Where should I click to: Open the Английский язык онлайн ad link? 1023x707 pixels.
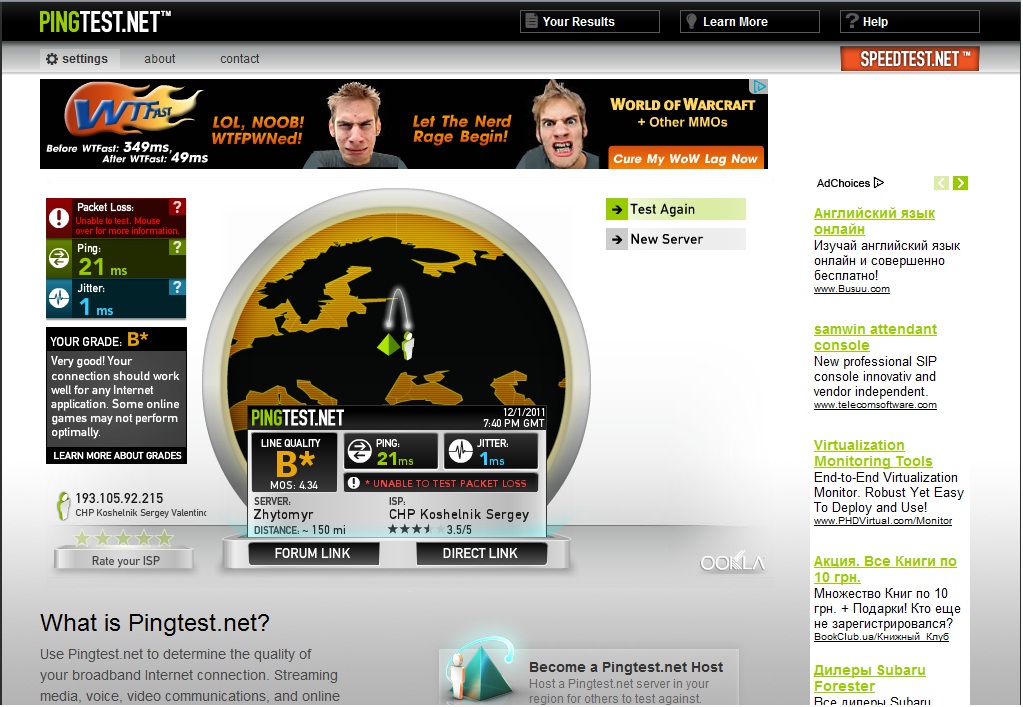coord(874,221)
